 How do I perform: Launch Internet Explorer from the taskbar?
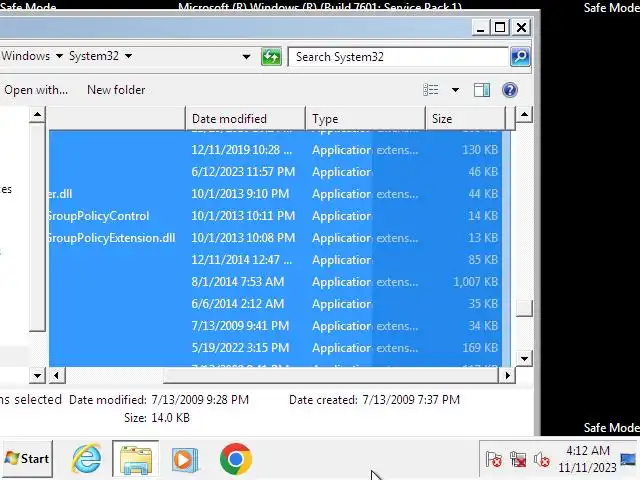click(86, 458)
